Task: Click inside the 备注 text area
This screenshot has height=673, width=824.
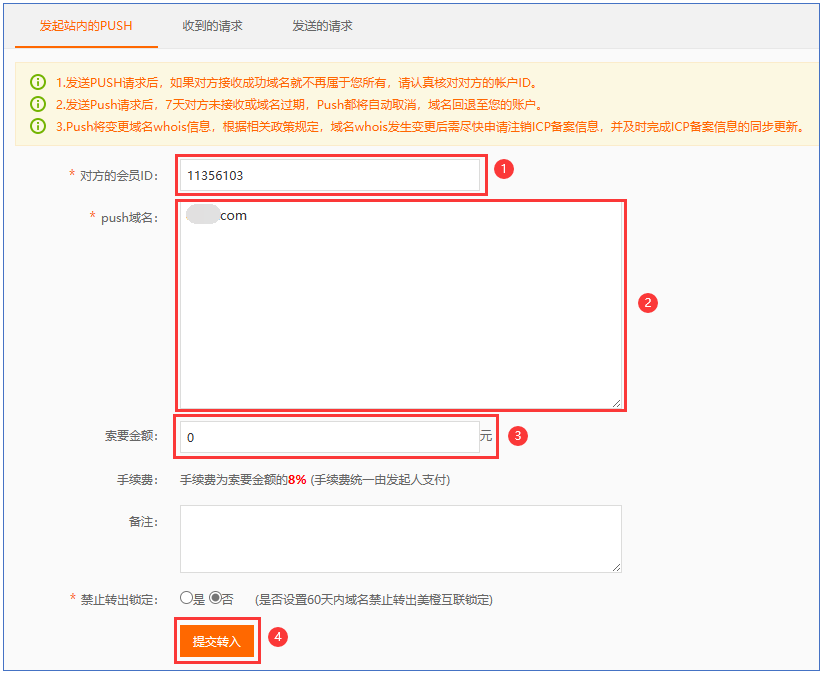Action: coord(400,538)
